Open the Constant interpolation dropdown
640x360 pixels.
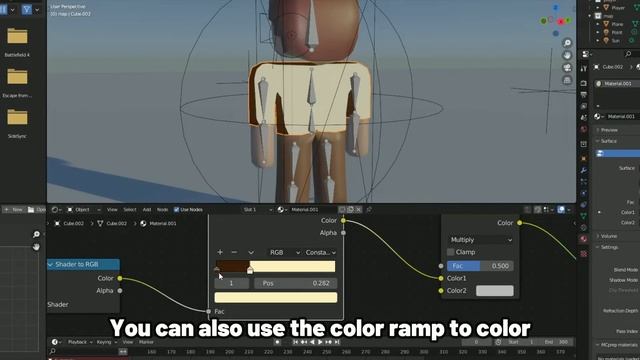point(320,252)
